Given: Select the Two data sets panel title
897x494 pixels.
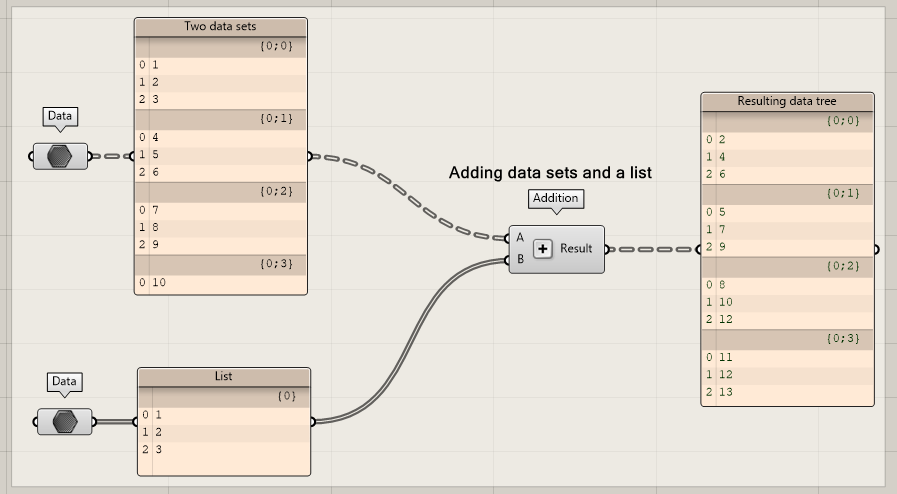Looking at the screenshot, I should (x=221, y=27).
